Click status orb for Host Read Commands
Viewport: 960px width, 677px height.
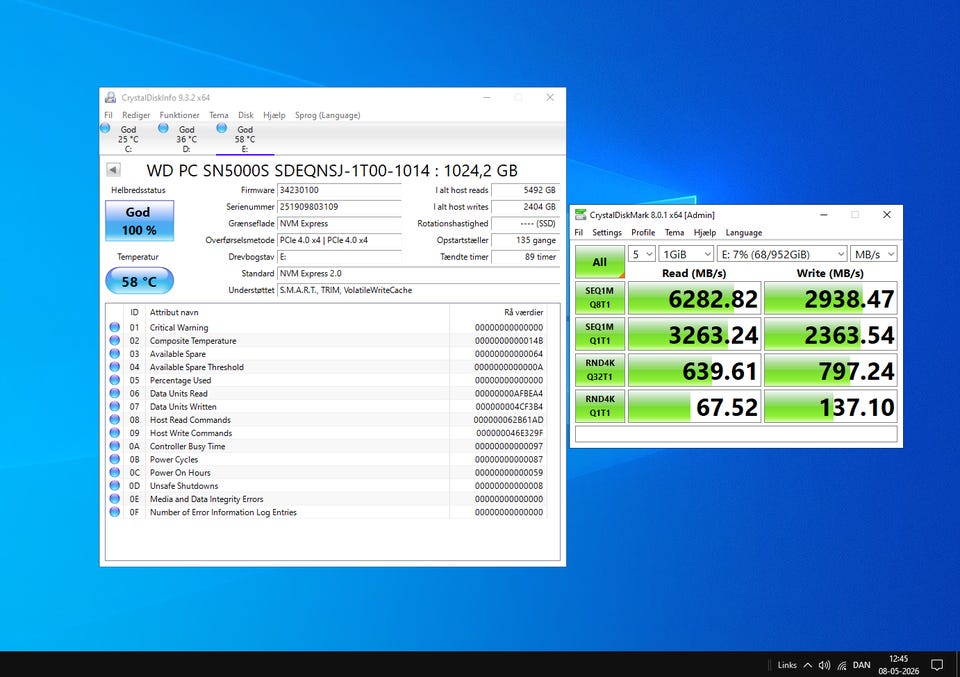pyautogui.click(x=114, y=419)
